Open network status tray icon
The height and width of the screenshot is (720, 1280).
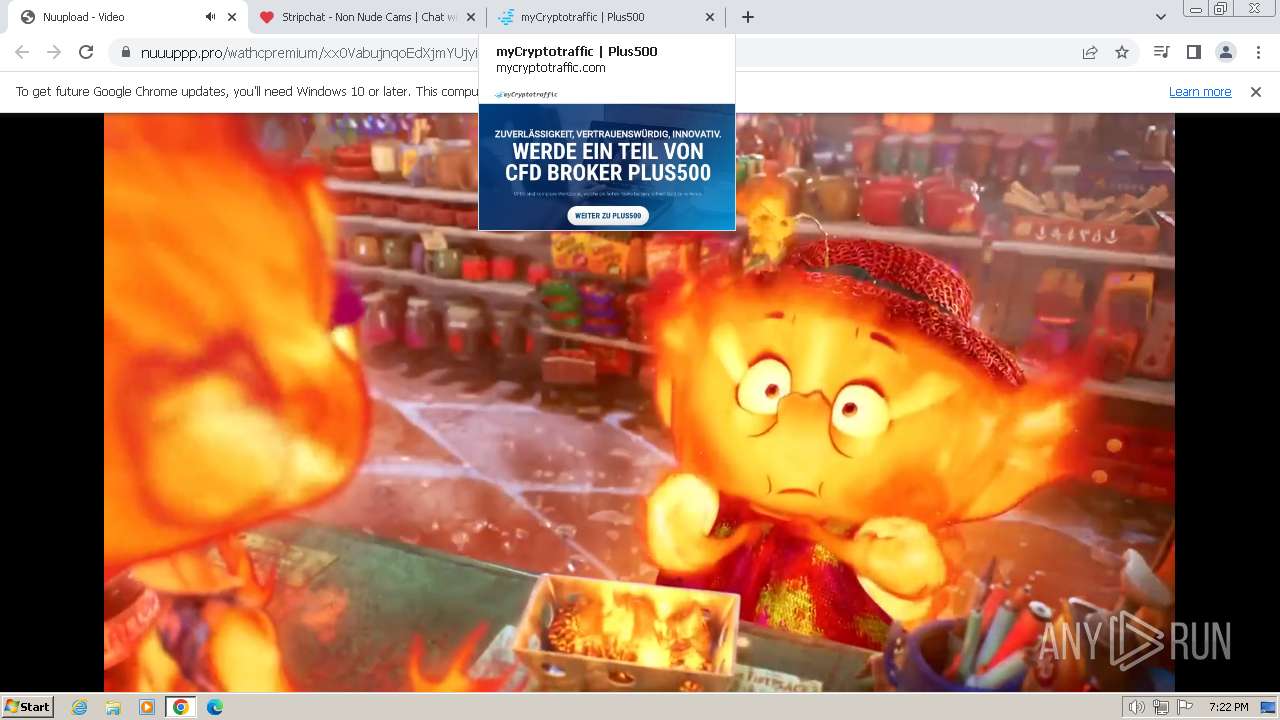[x=1161, y=707]
